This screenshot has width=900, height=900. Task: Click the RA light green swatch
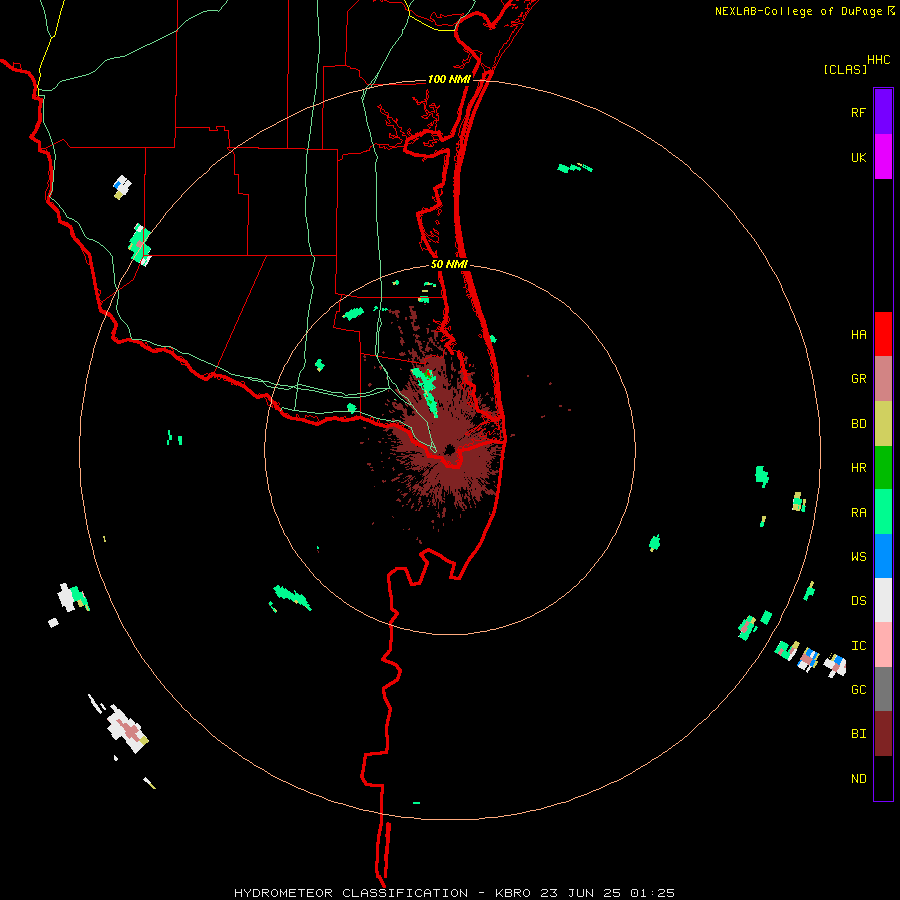click(x=883, y=512)
